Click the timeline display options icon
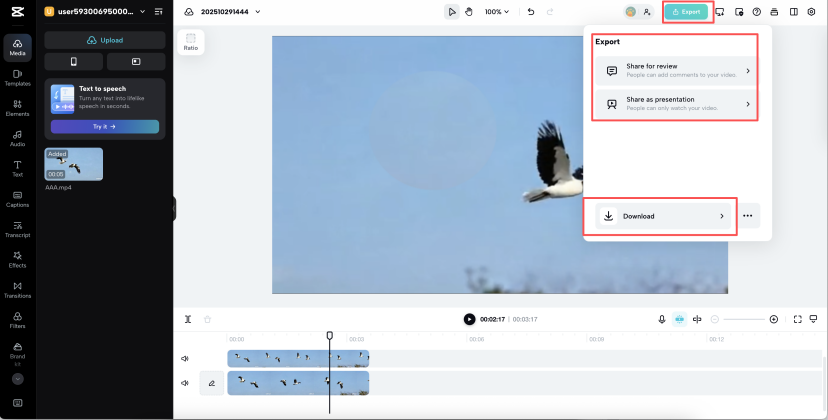Image resolution: width=828 pixels, height=420 pixels. 813,319
